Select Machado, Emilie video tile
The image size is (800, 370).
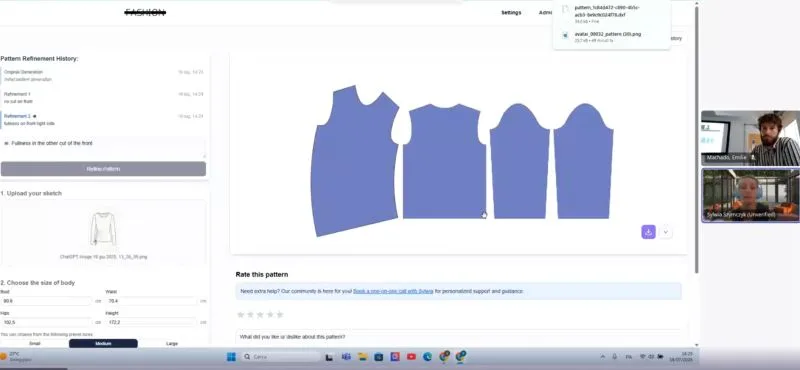pos(750,138)
